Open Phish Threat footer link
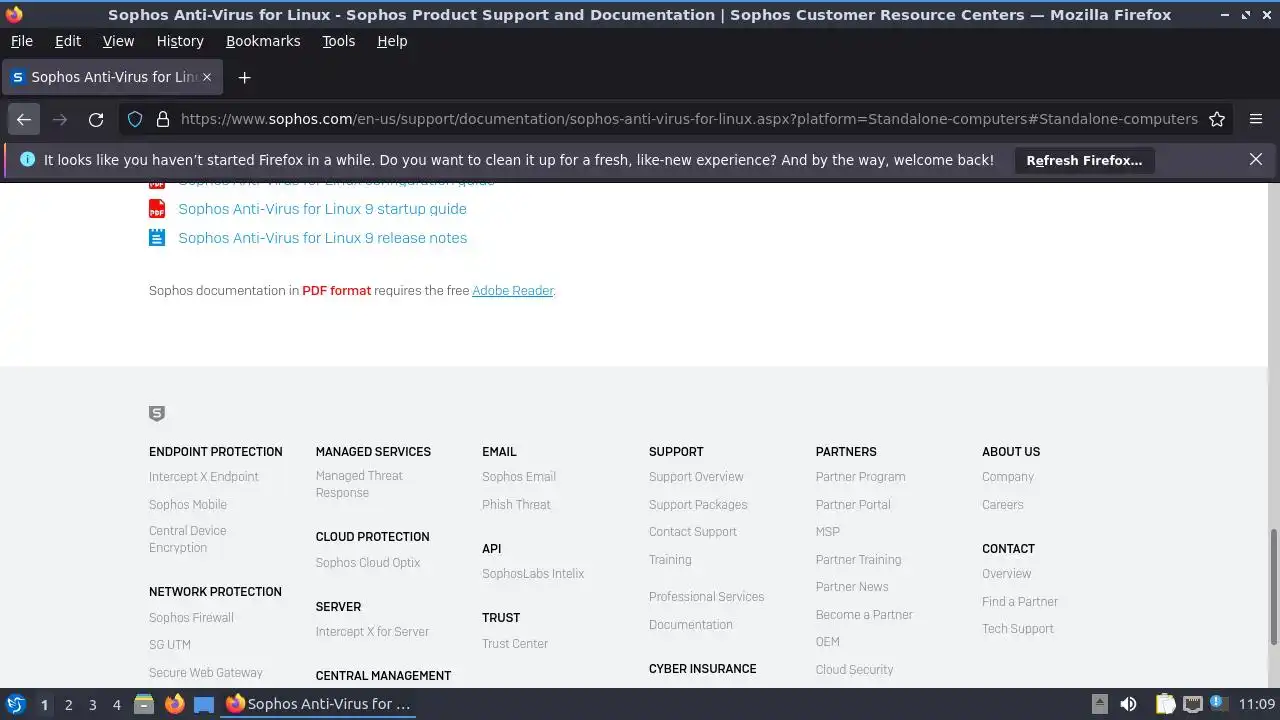 [516, 505]
